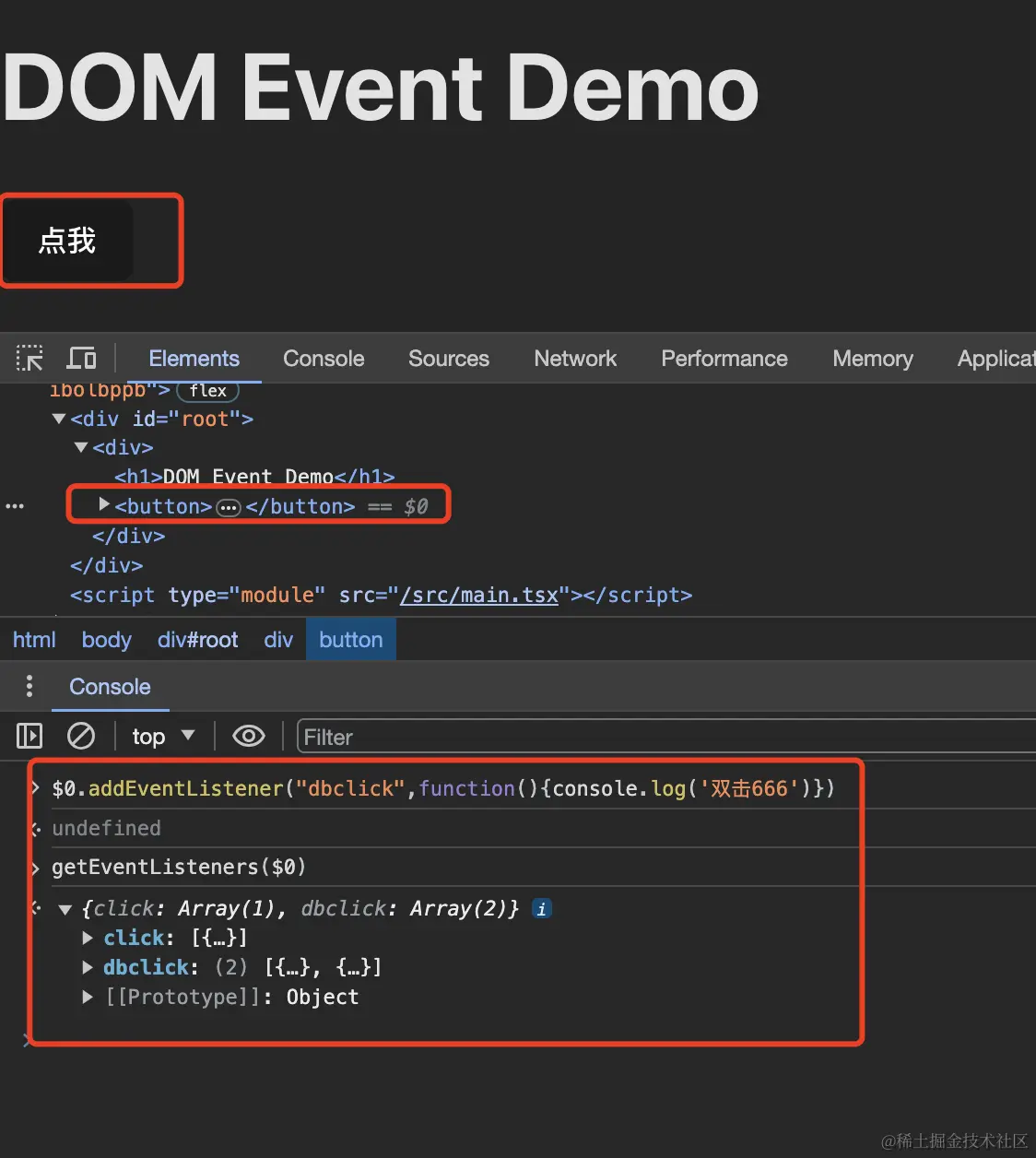This screenshot has width=1036, height=1158.
Task: Activate the inspect element picker icon
Action: [29, 358]
